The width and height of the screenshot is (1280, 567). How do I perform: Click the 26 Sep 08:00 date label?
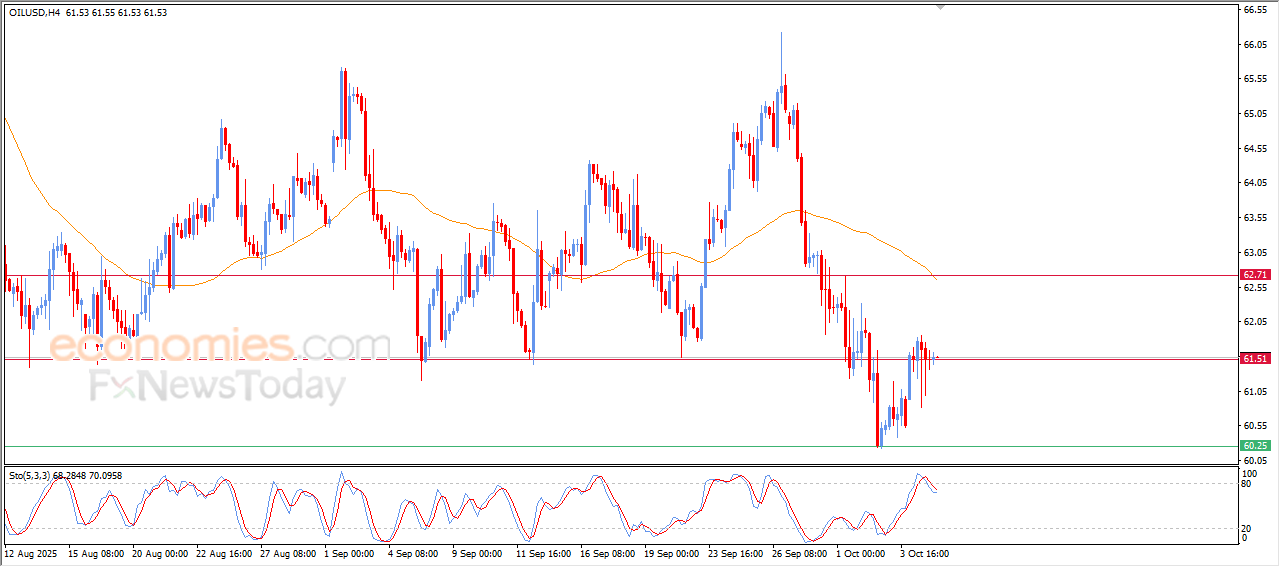(x=799, y=553)
